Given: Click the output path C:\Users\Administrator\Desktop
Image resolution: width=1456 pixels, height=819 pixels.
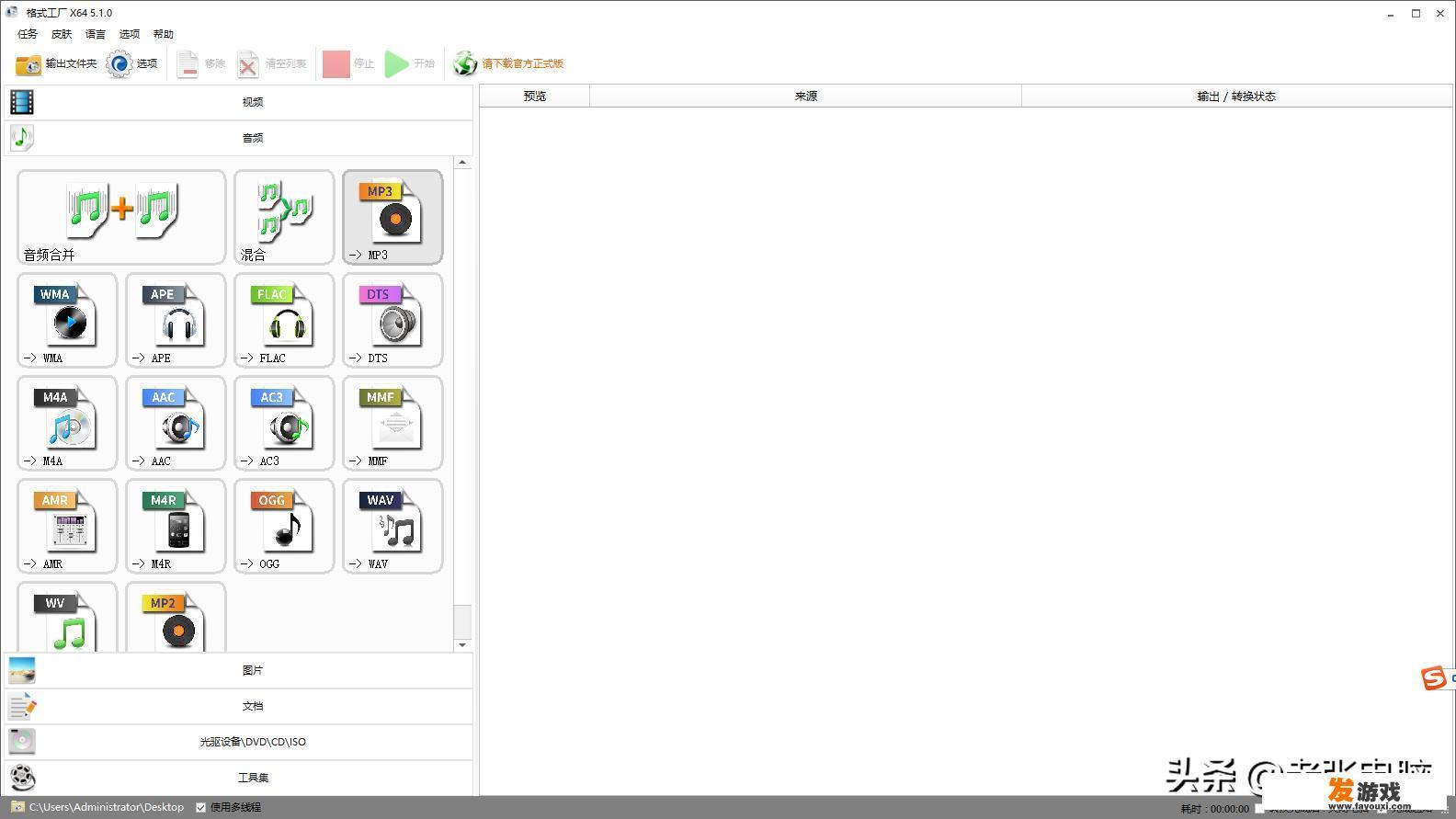Looking at the screenshot, I should pyautogui.click(x=107, y=807).
